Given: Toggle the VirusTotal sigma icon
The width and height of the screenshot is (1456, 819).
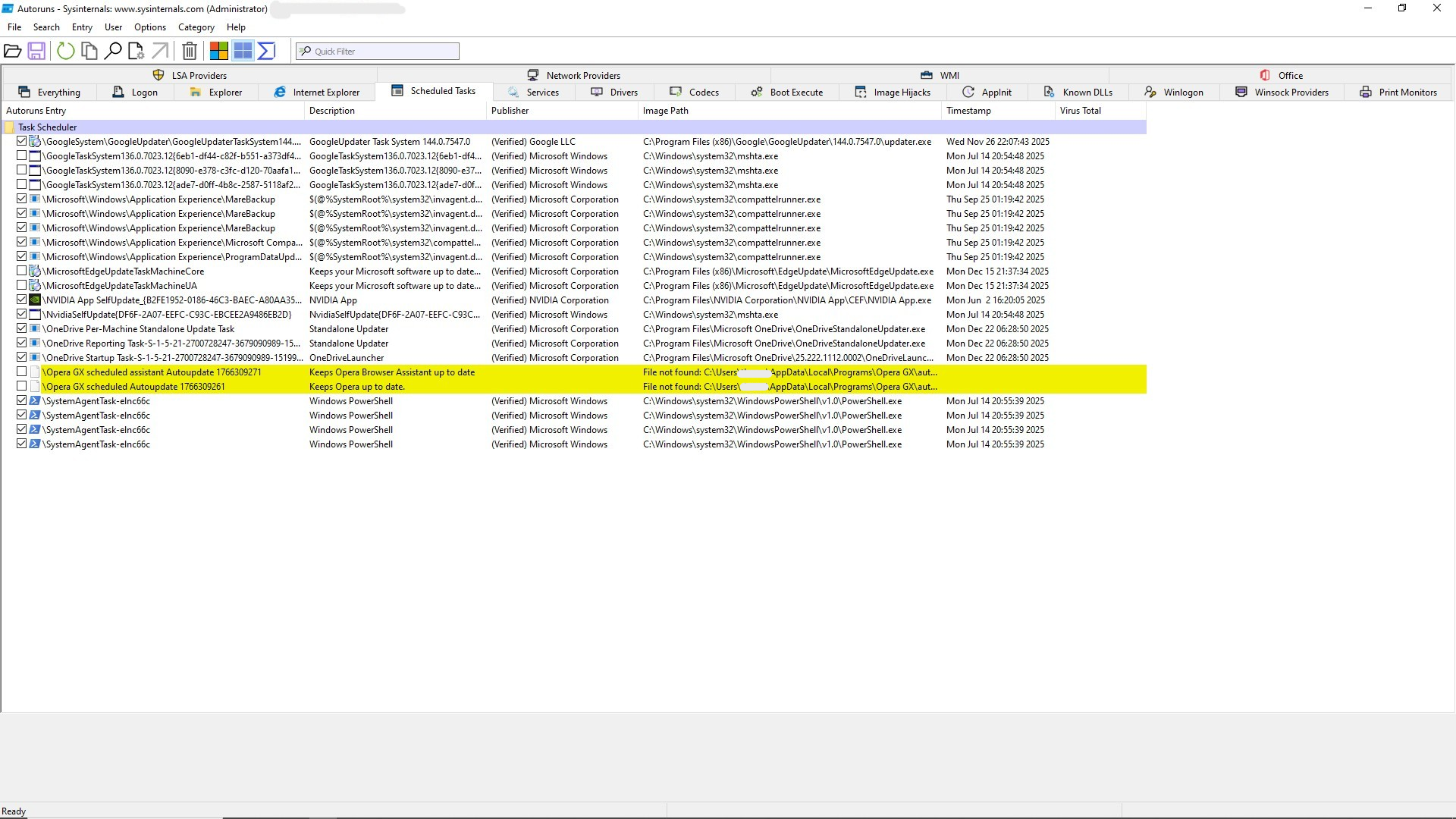Looking at the screenshot, I should point(266,51).
